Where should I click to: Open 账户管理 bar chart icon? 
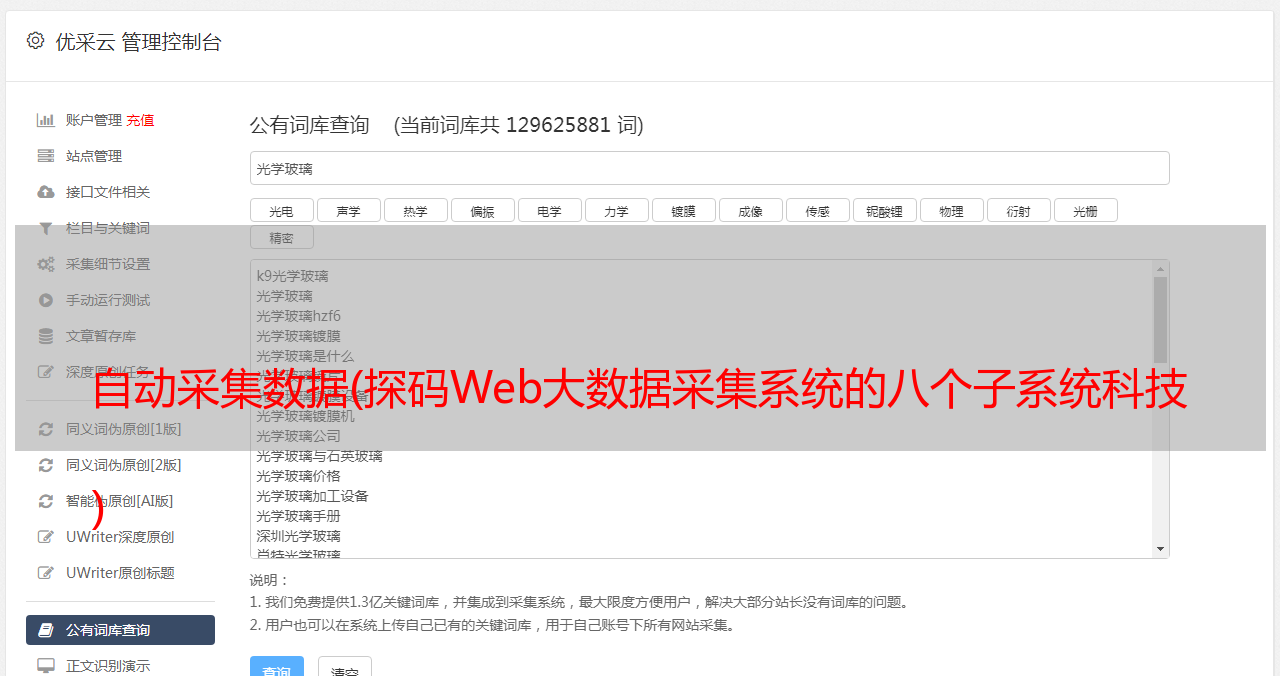click(x=46, y=120)
